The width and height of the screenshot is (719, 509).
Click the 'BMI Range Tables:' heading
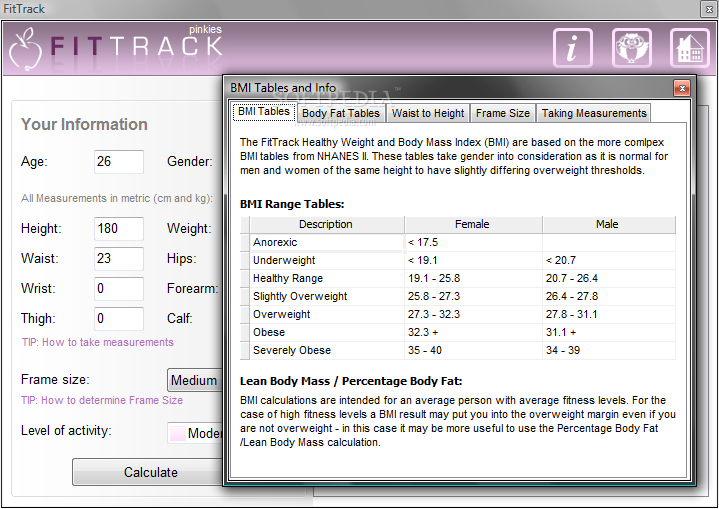click(x=292, y=204)
